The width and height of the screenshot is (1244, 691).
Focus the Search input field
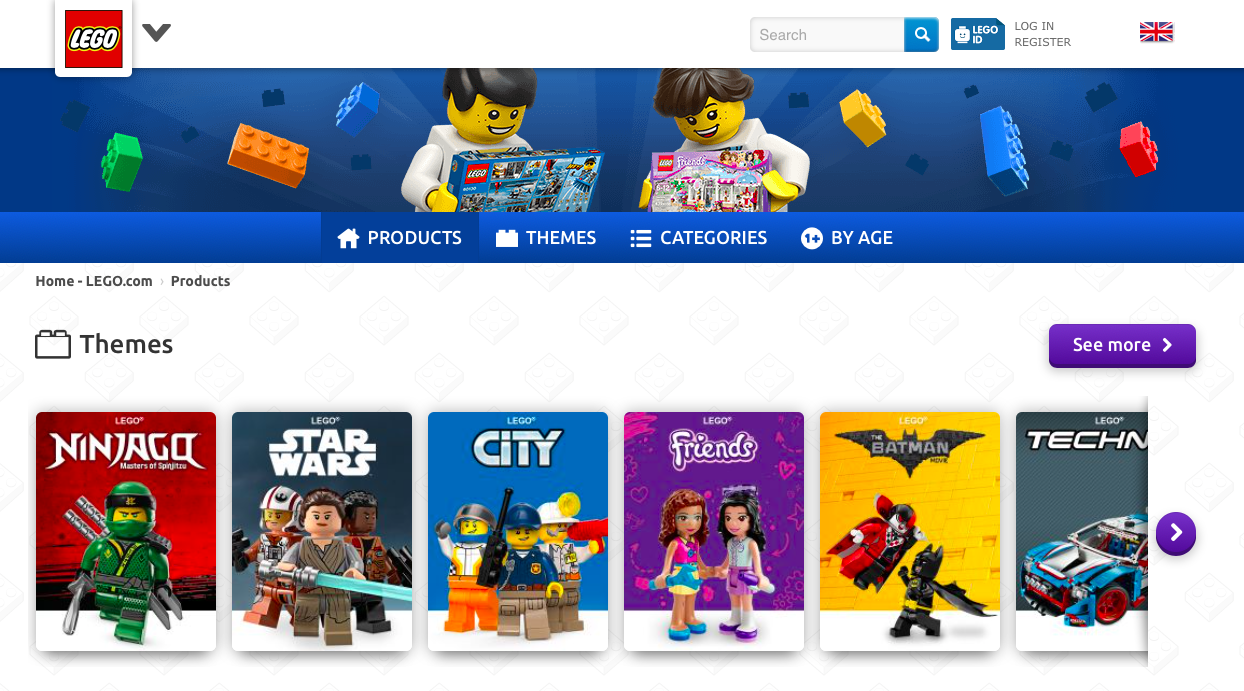[828, 35]
